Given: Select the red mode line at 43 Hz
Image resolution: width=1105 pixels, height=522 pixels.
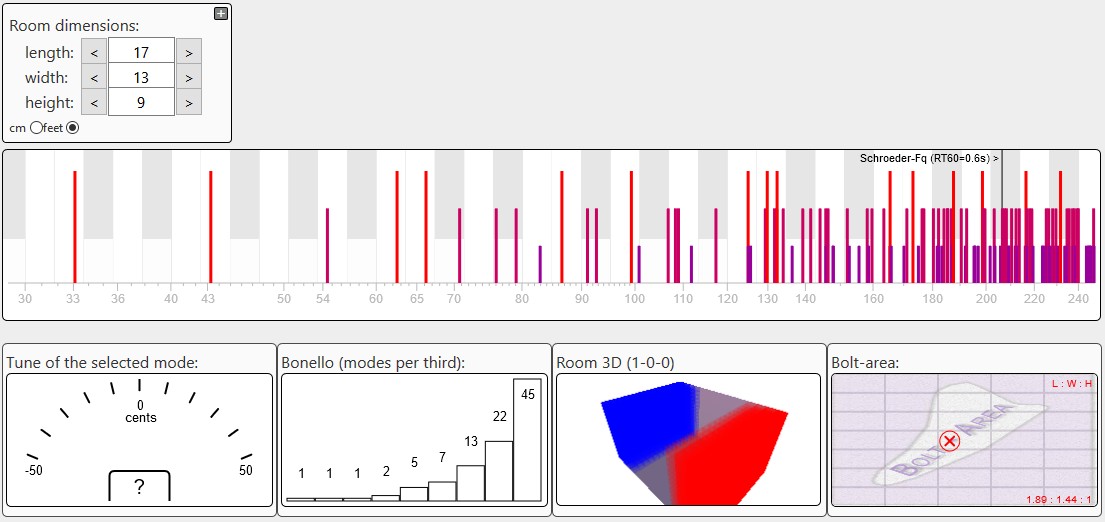Looking at the screenshot, I should pos(210,227).
